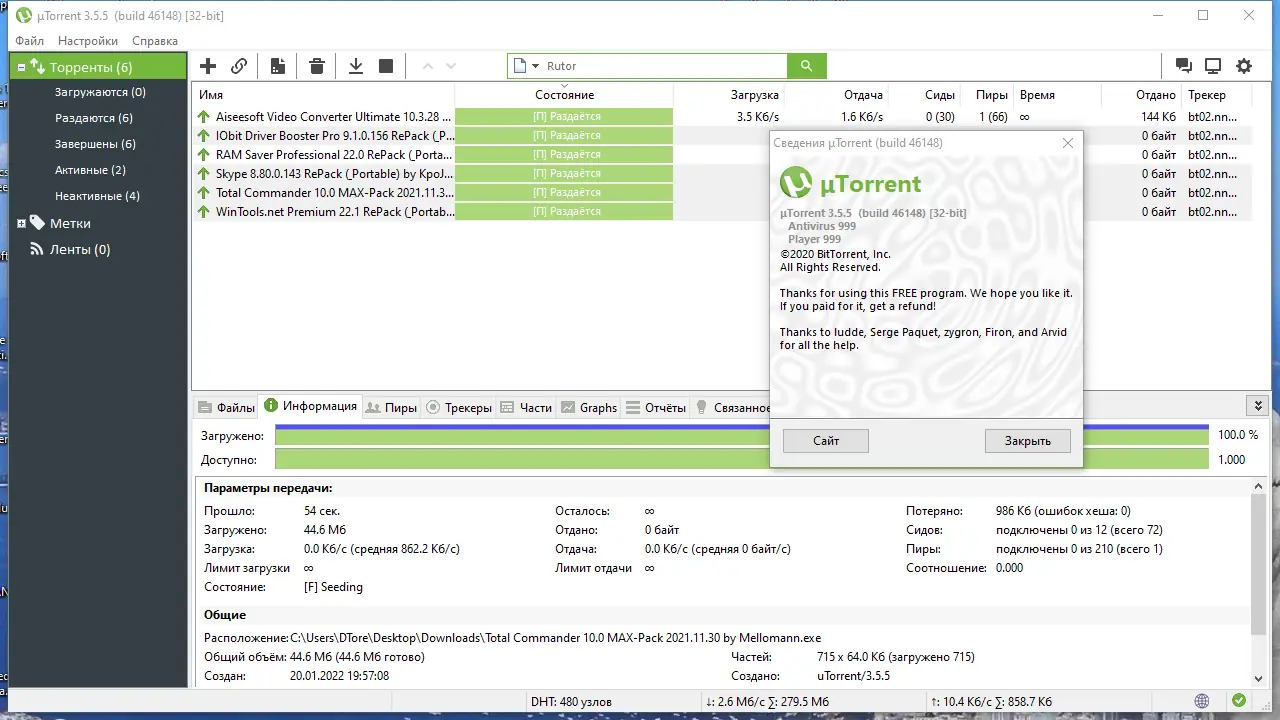Viewport: 1280px width, 720px height.
Task: Run search with the green magnifier icon
Action: click(806, 65)
